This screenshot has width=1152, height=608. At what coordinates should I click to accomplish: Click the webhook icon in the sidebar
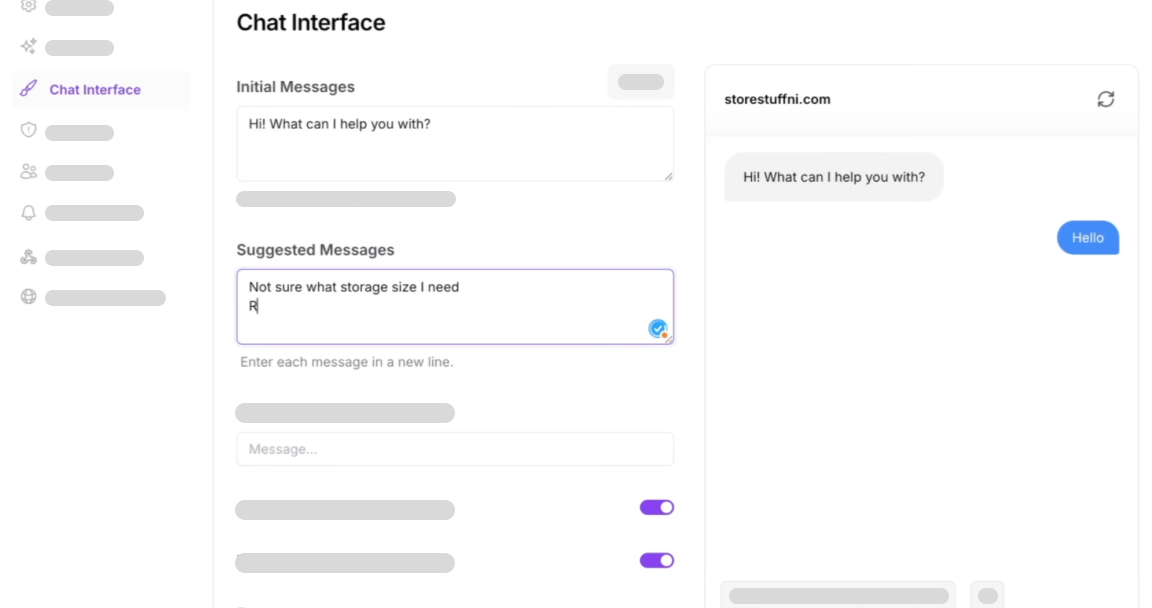28,257
